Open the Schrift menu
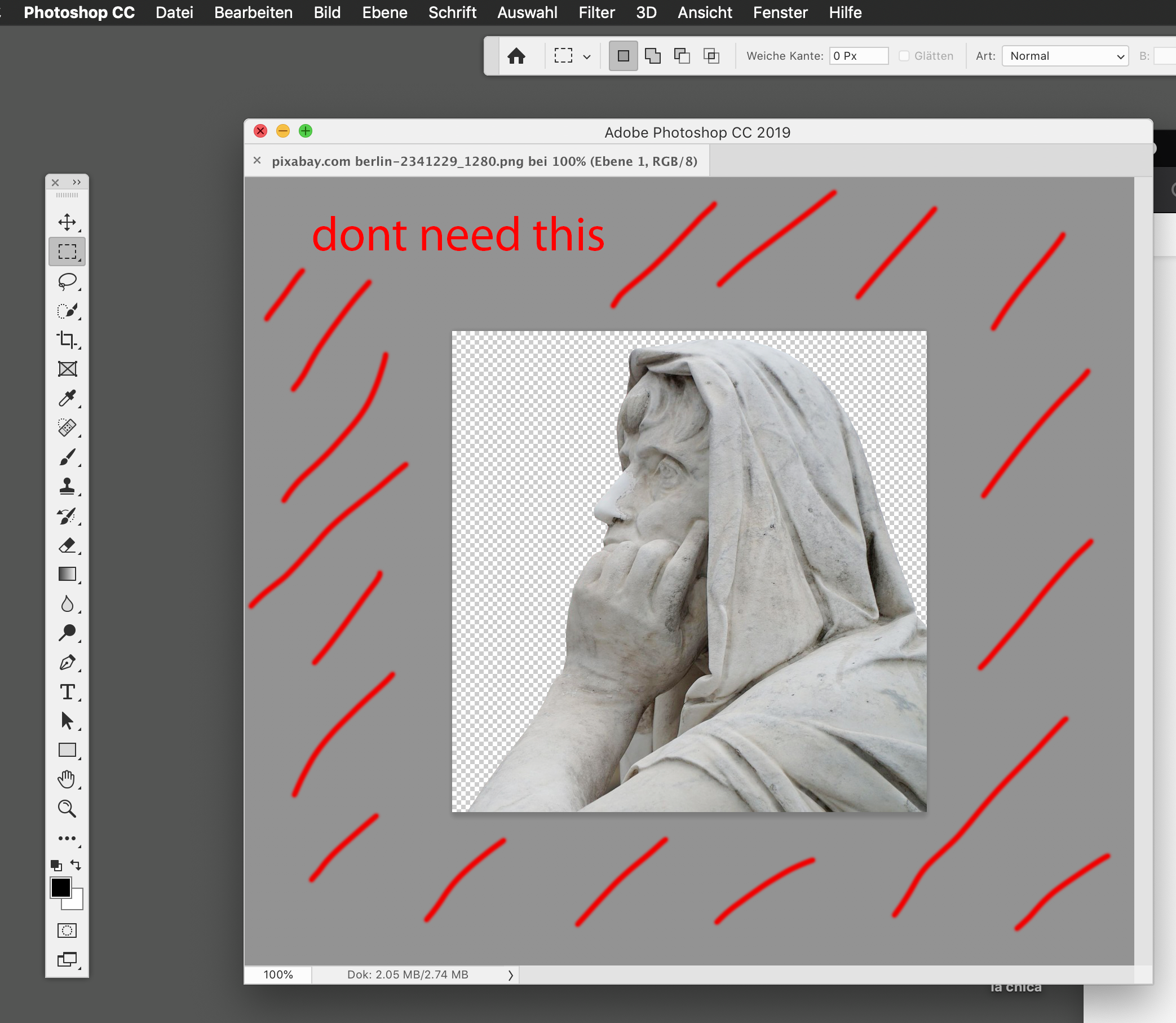The height and width of the screenshot is (1023, 1176). point(452,12)
